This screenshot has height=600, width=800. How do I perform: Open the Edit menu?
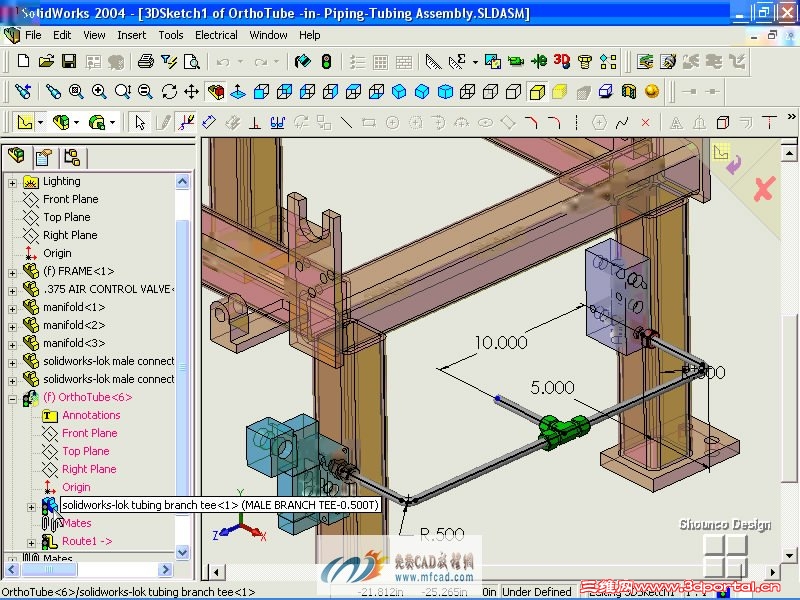point(62,35)
